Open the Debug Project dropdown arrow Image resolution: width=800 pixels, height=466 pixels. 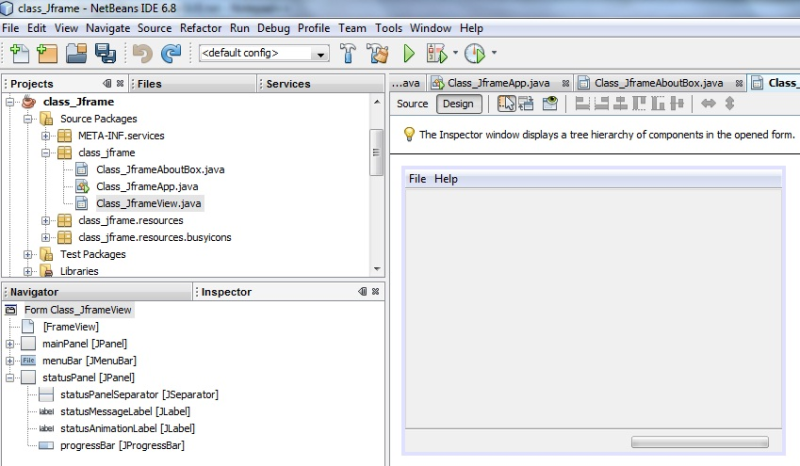455,53
